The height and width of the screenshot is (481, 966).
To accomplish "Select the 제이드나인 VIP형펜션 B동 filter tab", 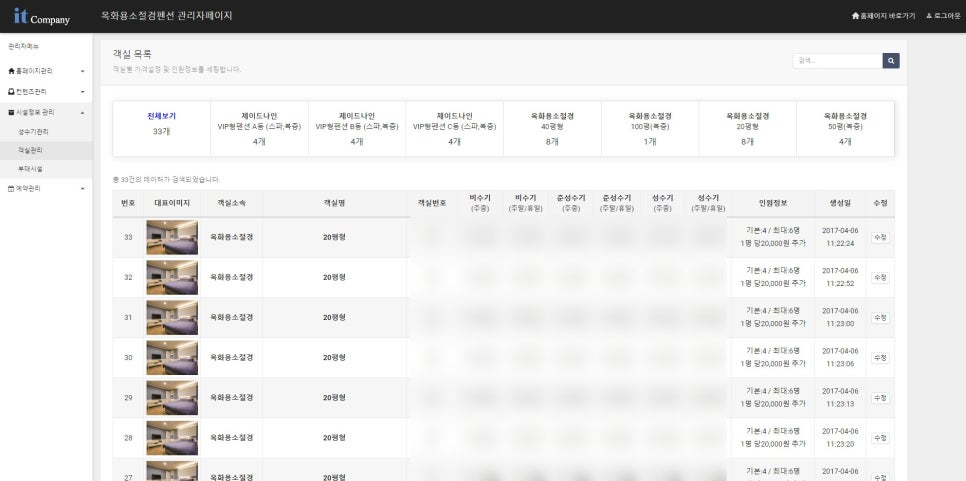I will pos(357,129).
